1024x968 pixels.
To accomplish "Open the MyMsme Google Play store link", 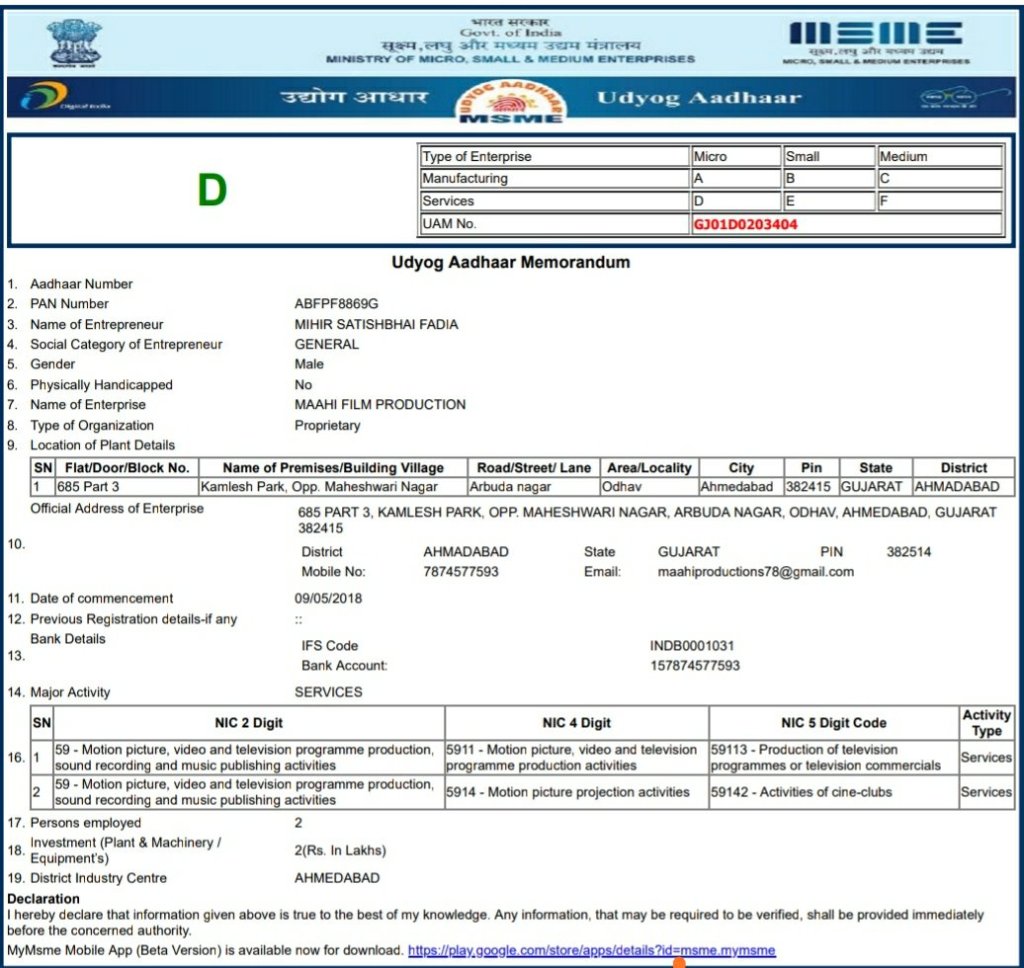I will [x=591, y=950].
